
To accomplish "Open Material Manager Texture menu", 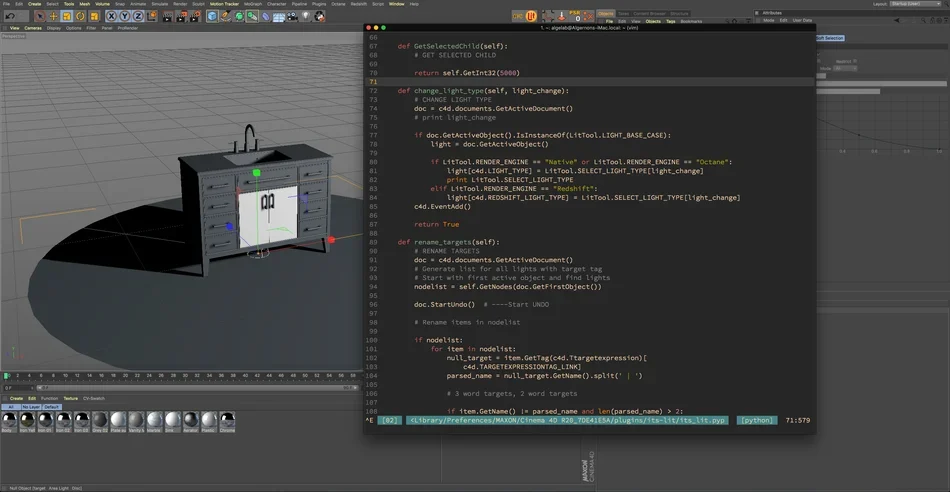I will [71, 399].
